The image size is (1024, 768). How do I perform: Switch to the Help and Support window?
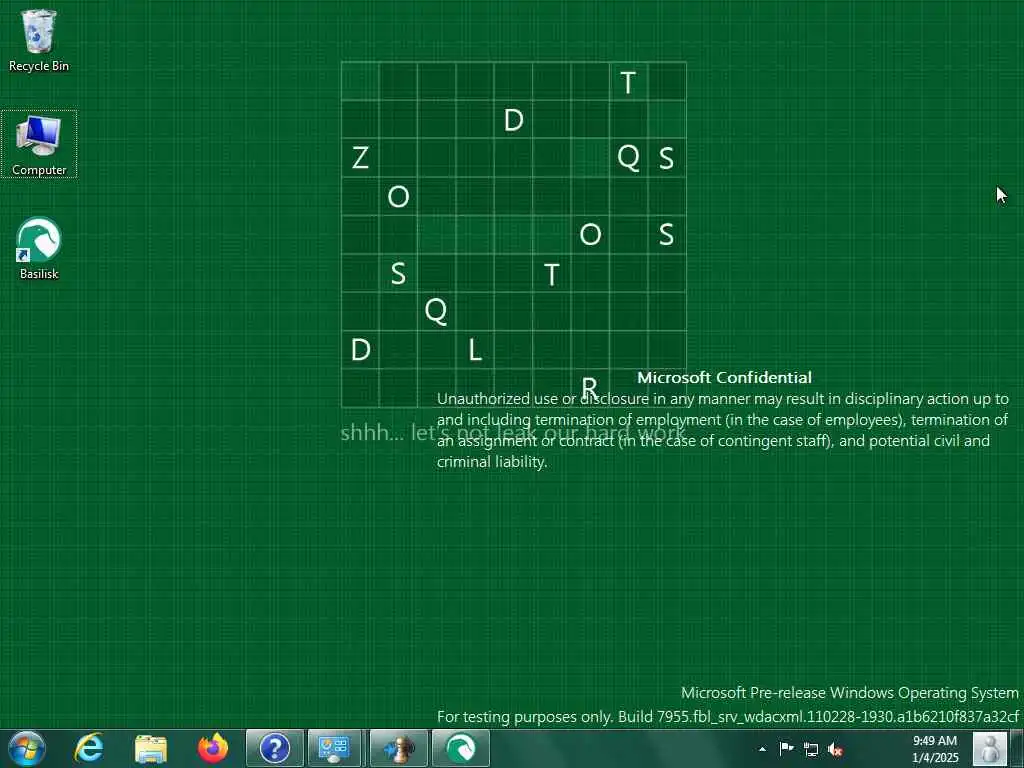[x=275, y=748]
